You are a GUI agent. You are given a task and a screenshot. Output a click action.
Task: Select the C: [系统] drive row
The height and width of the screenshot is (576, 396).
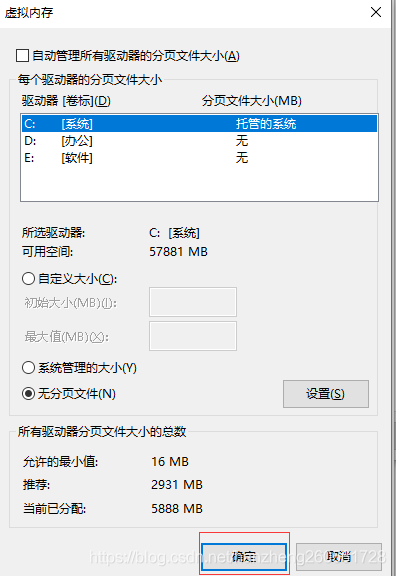point(199,123)
